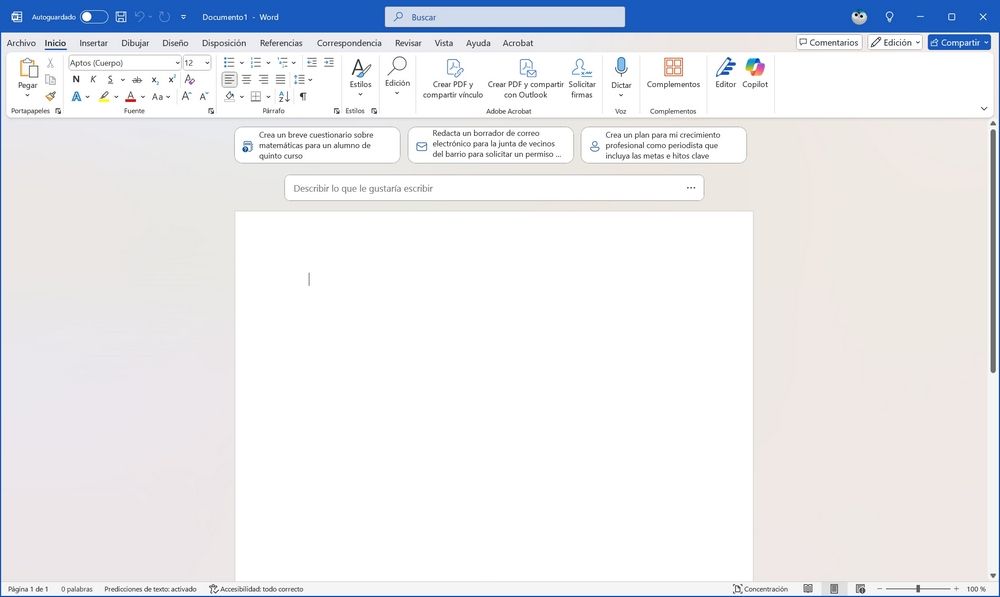This screenshot has width=1000, height=597.
Task: Switch to the Insertar ribbon tab
Action: coord(92,43)
